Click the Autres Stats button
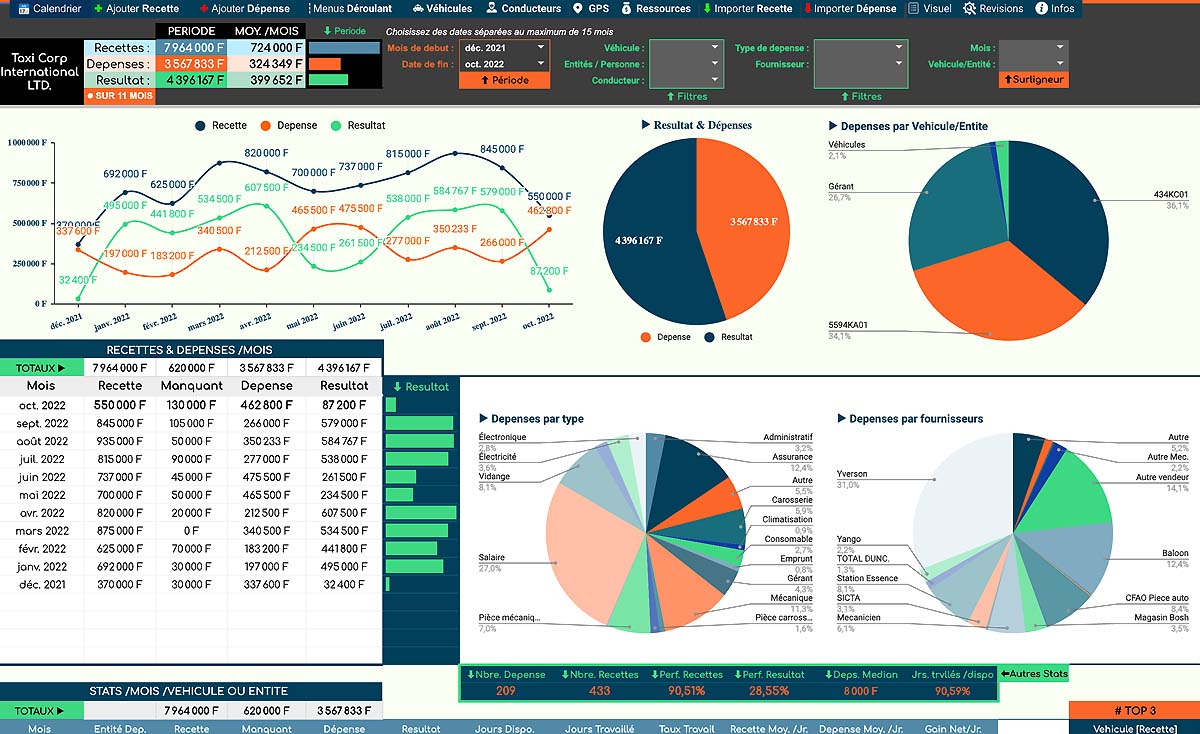Image resolution: width=1200 pixels, height=734 pixels. click(1034, 674)
